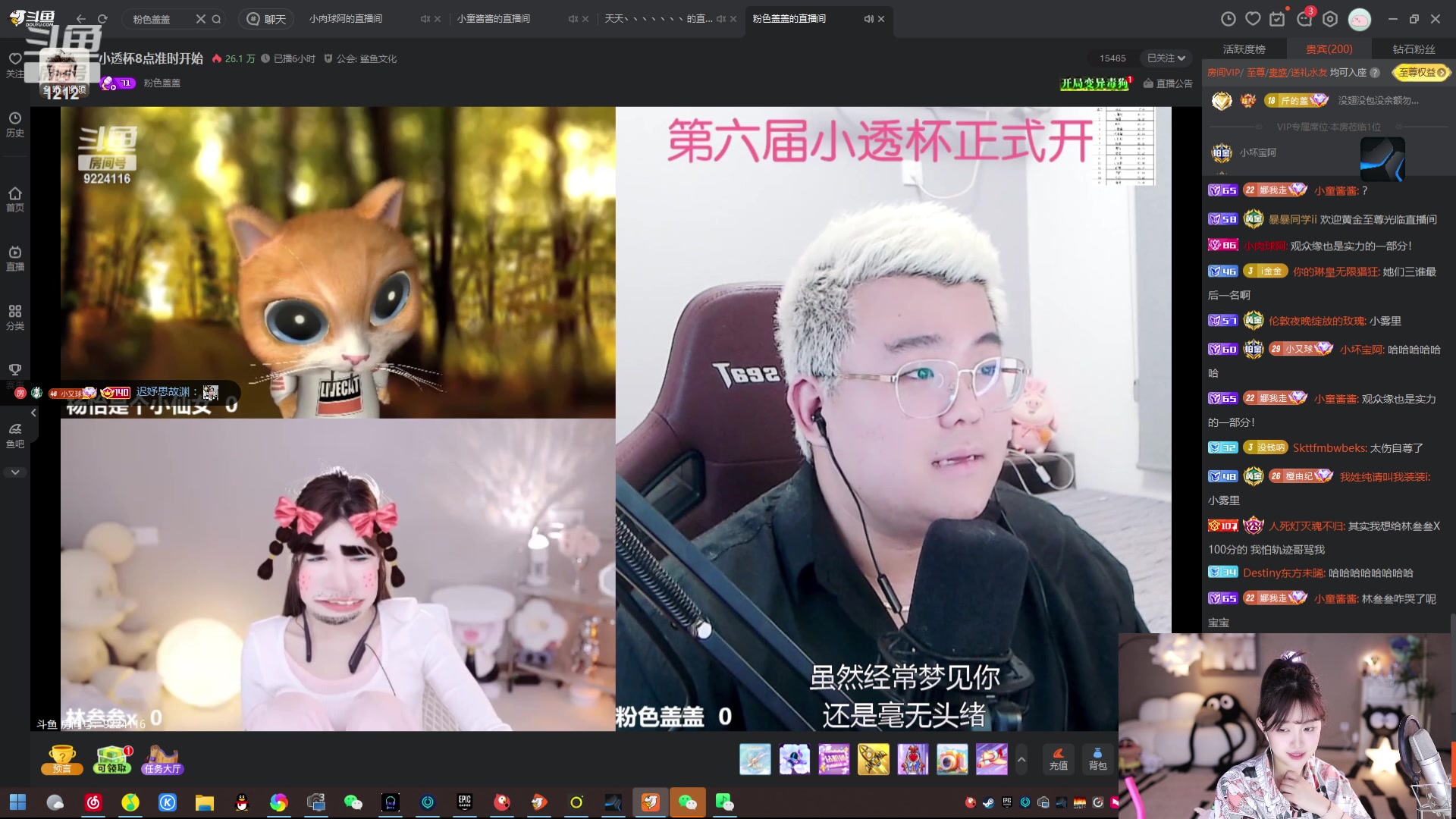Open the 任务大厅 task hall icon
The image size is (1456, 819).
coord(162,759)
